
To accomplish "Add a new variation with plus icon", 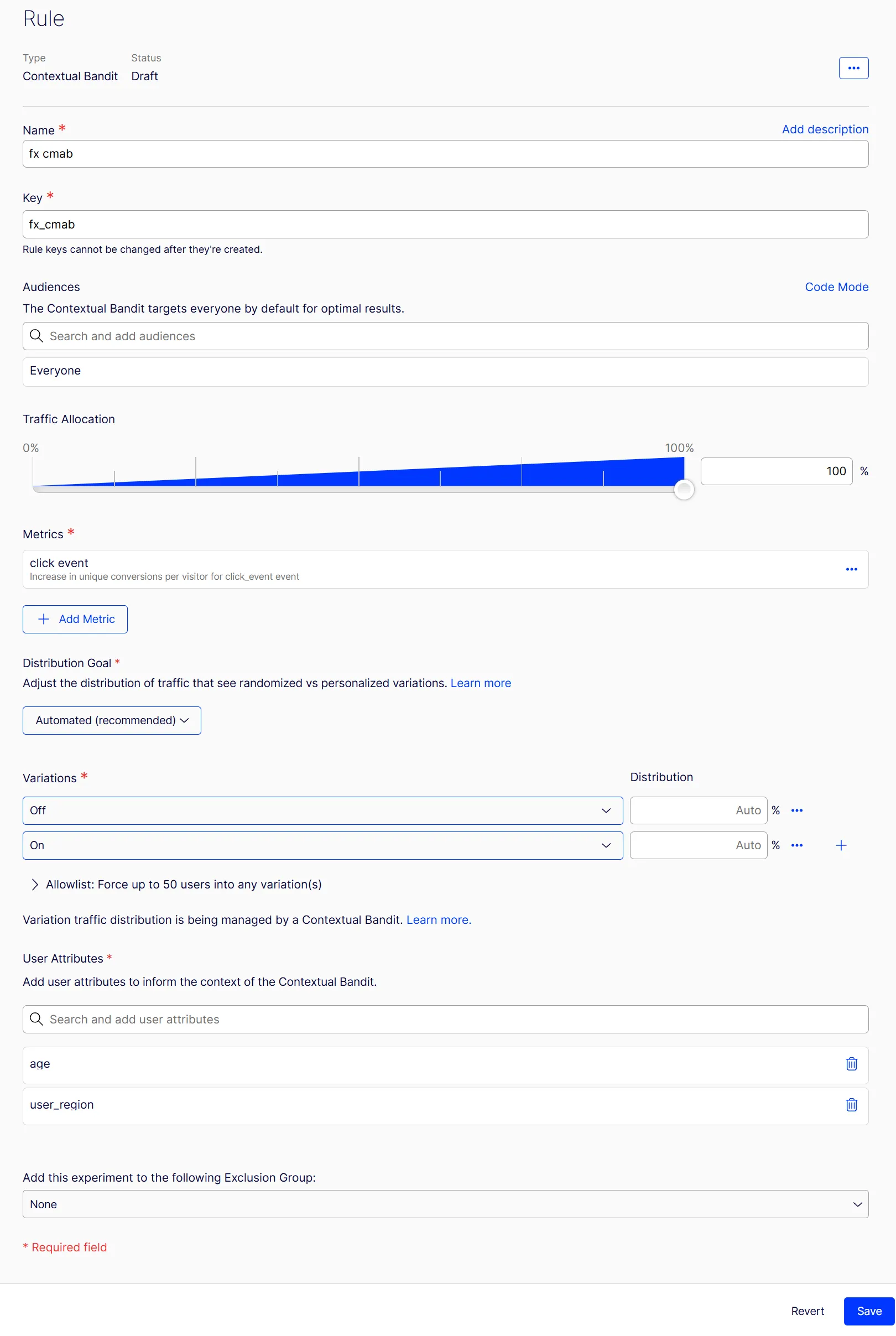I will click(x=841, y=845).
